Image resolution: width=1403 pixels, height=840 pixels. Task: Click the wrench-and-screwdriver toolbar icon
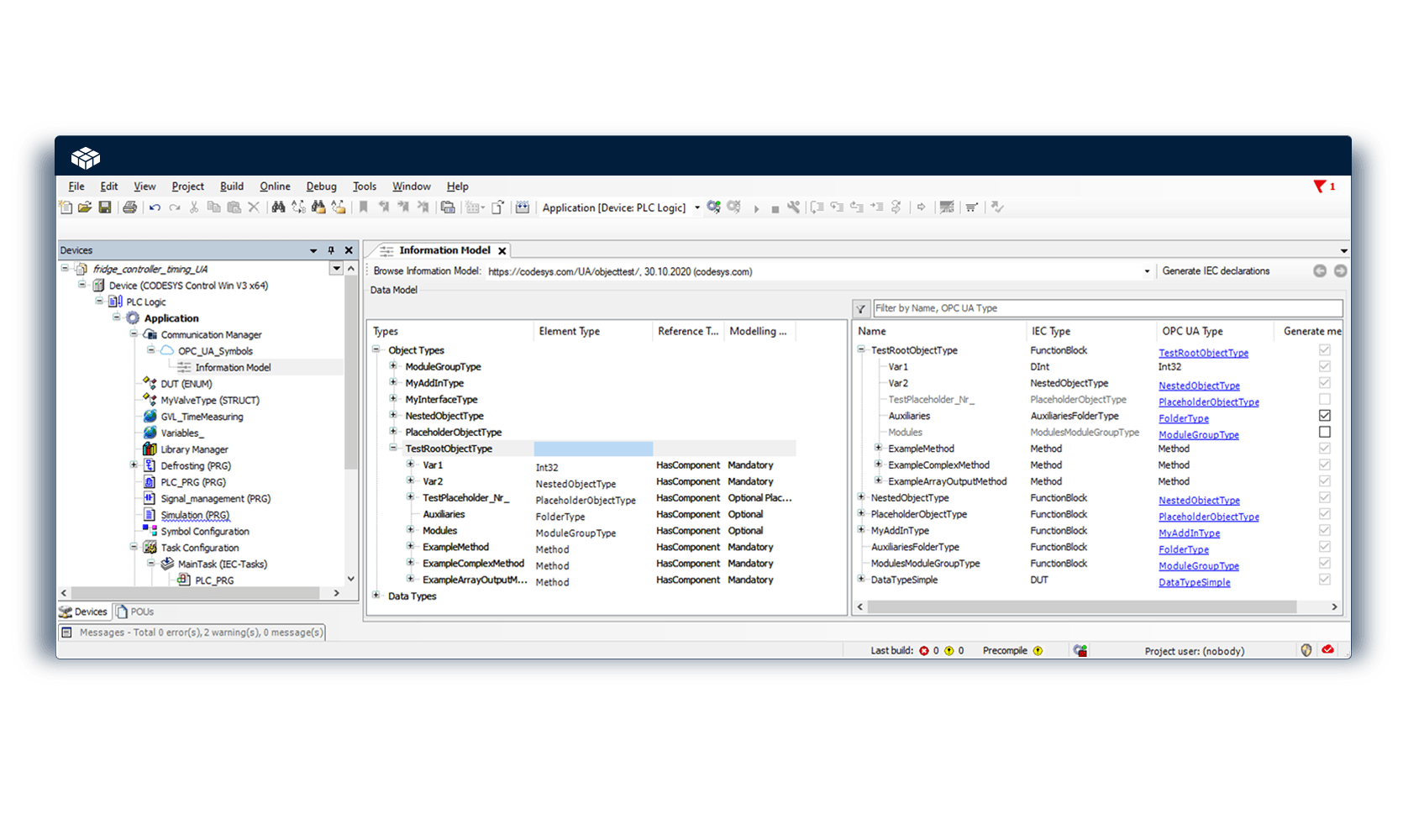[x=794, y=207]
